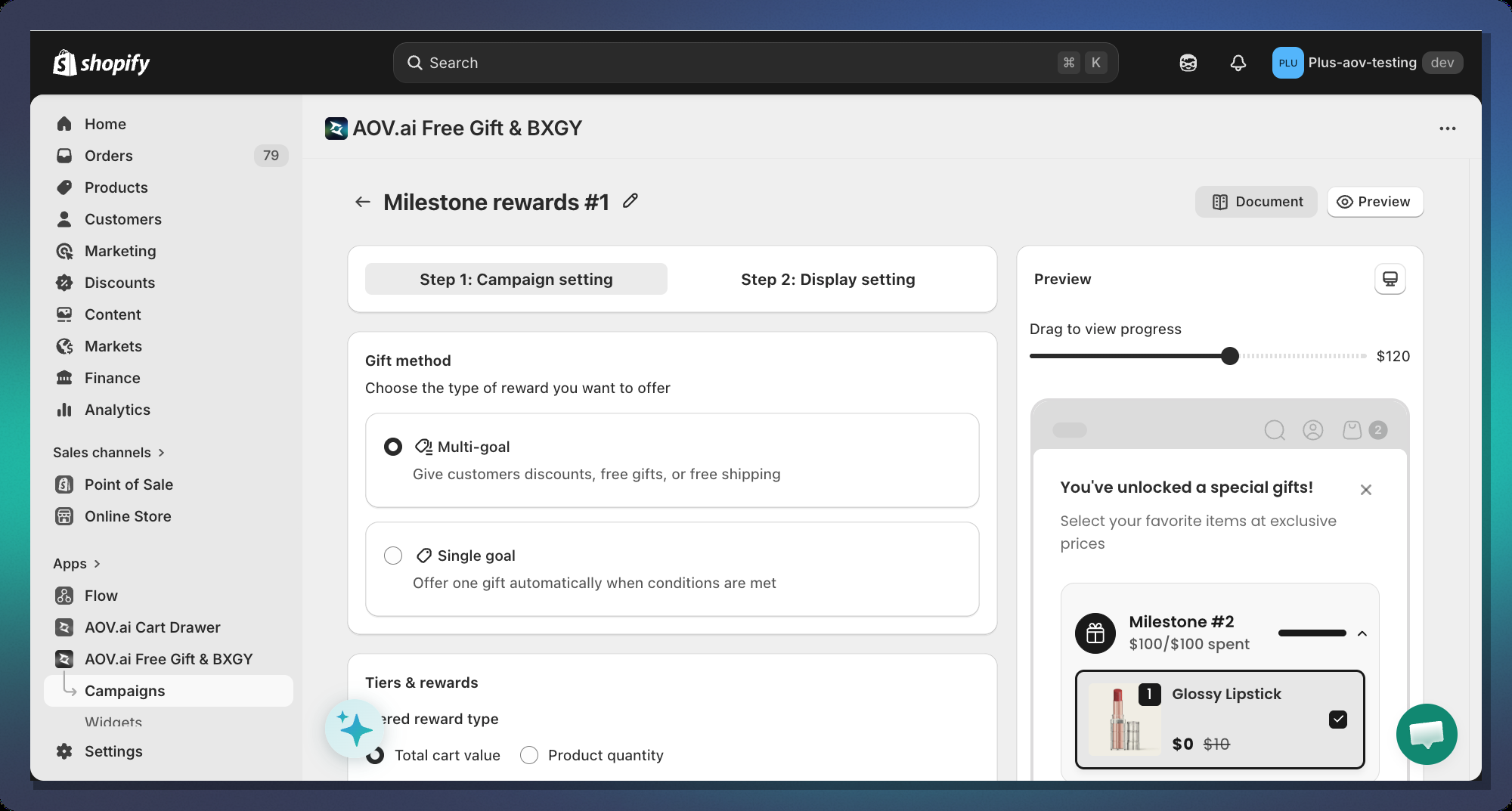Click the Document button
The width and height of the screenshot is (1512, 811).
click(x=1256, y=202)
